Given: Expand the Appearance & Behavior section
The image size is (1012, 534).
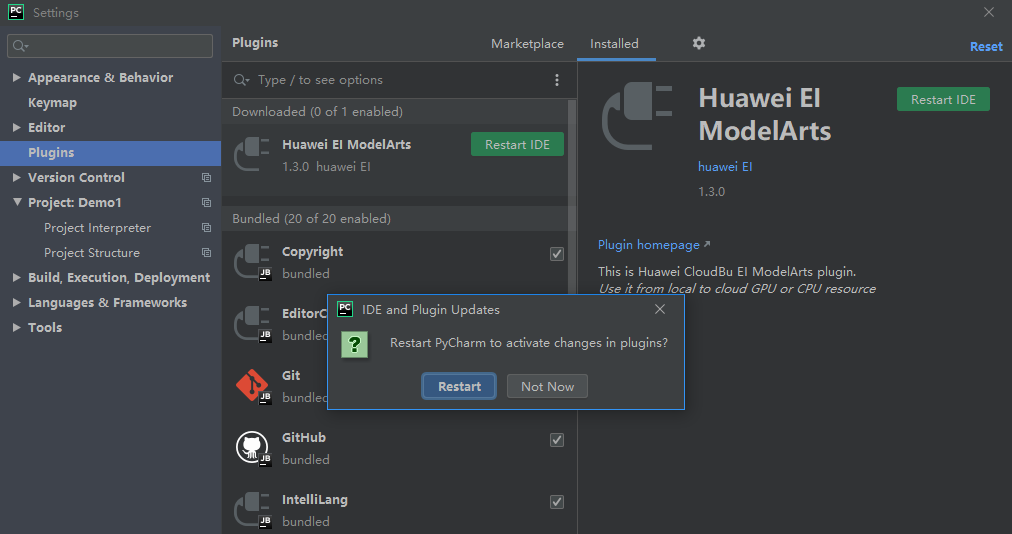Looking at the screenshot, I should [17, 78].
